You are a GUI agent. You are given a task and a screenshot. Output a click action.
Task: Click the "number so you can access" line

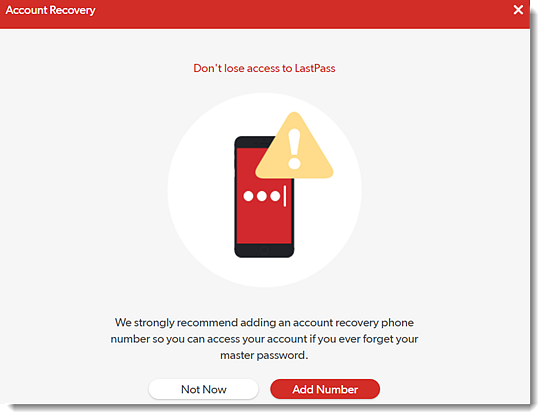(264, 339)
